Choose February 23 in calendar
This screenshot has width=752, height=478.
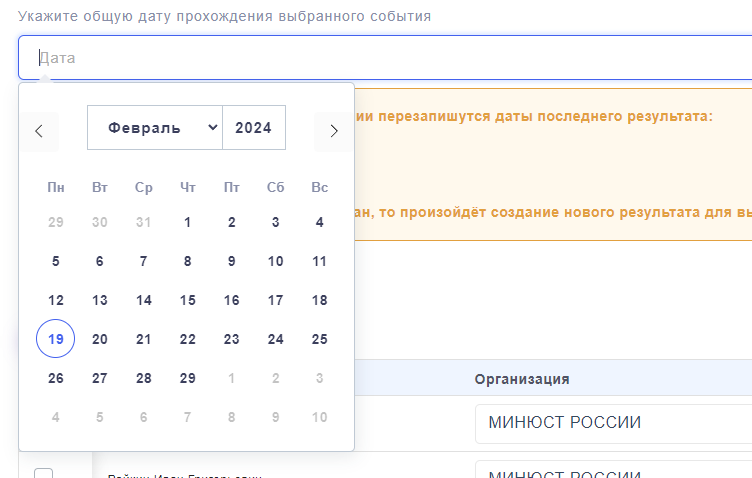click(x=232, y=339)
